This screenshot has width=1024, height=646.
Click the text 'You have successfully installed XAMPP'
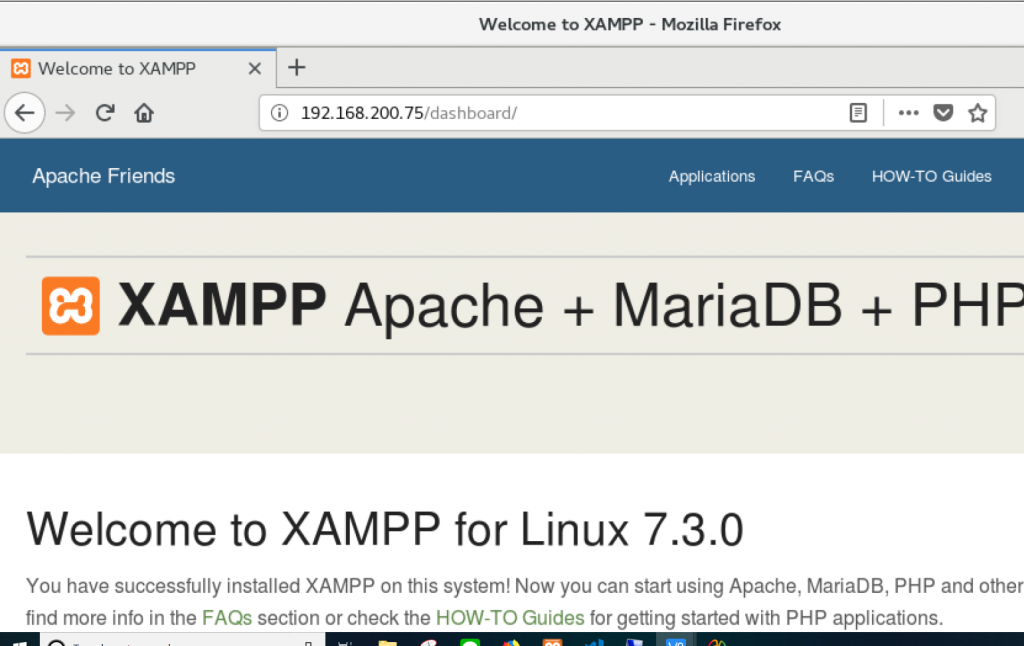(x=200, y=586)
